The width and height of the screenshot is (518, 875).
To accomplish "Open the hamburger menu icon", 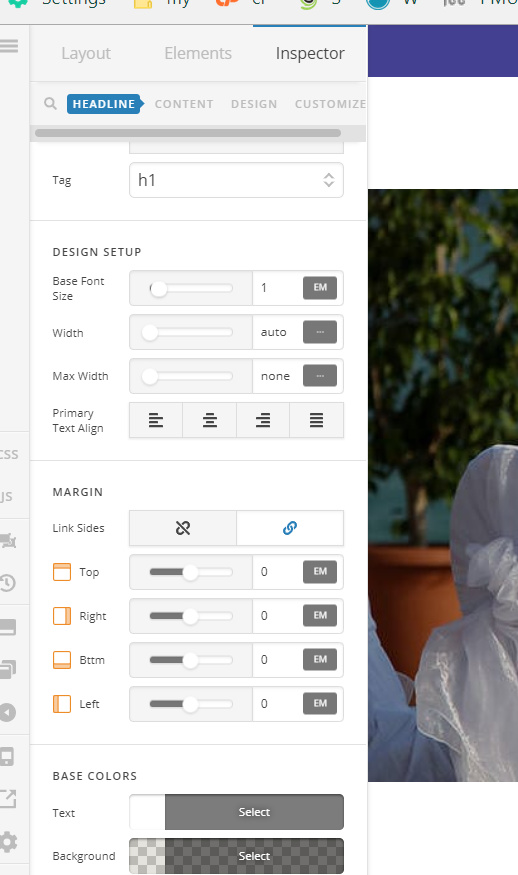I will (9, 45).
